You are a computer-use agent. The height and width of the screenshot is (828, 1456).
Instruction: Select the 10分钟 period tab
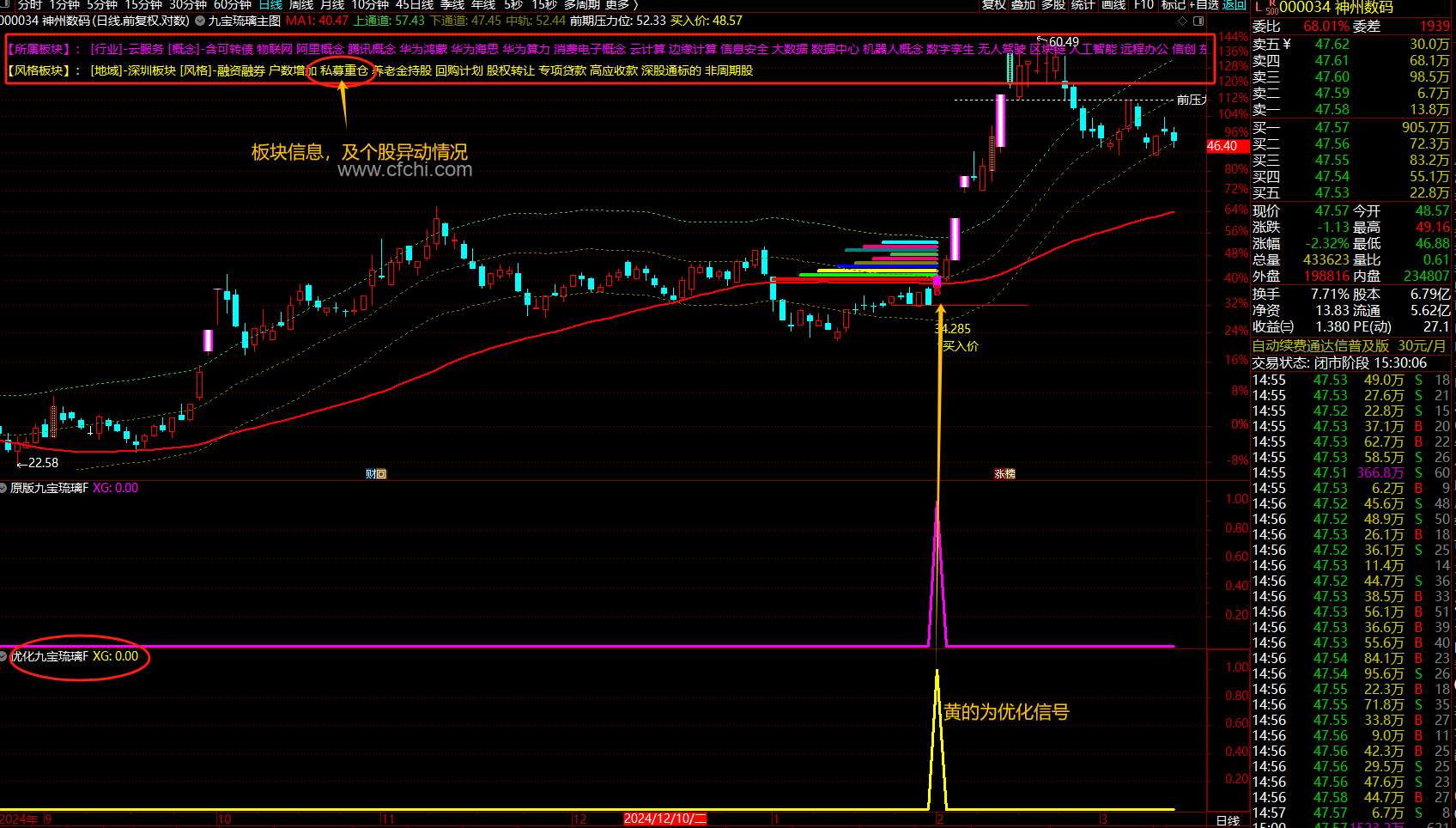pyautogui.click(x=370, y=4)
